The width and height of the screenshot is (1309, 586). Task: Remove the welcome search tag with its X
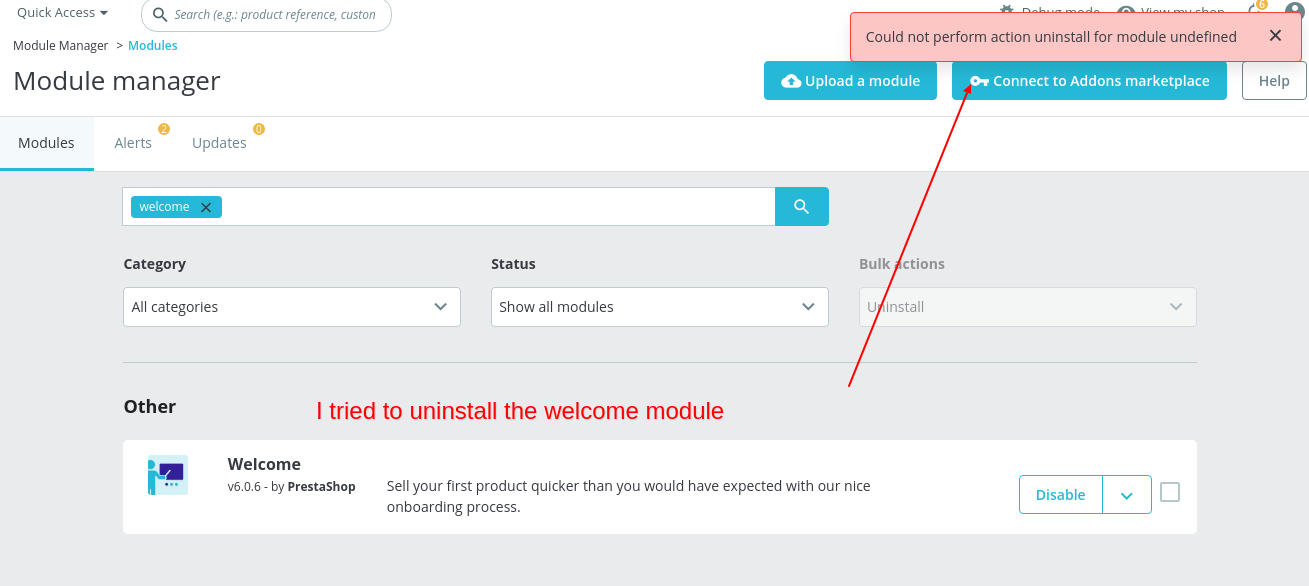(x=206, y=206)
